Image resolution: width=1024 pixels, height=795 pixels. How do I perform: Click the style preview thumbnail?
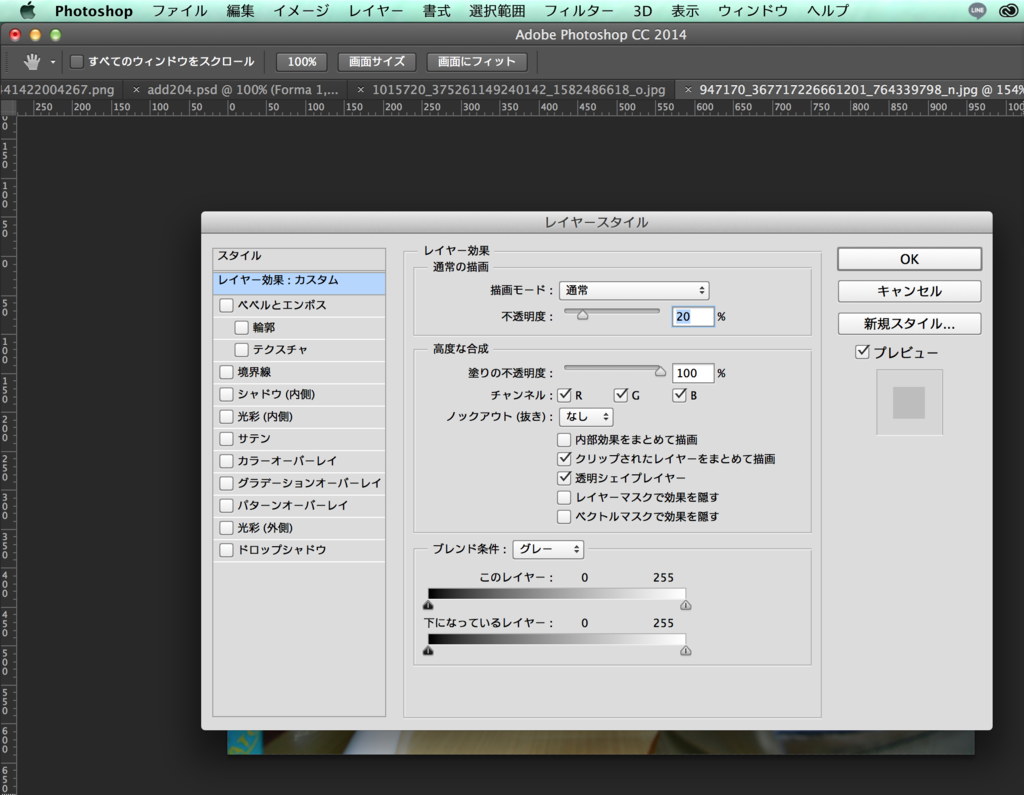pyautogui.click(x=909, y=402)
